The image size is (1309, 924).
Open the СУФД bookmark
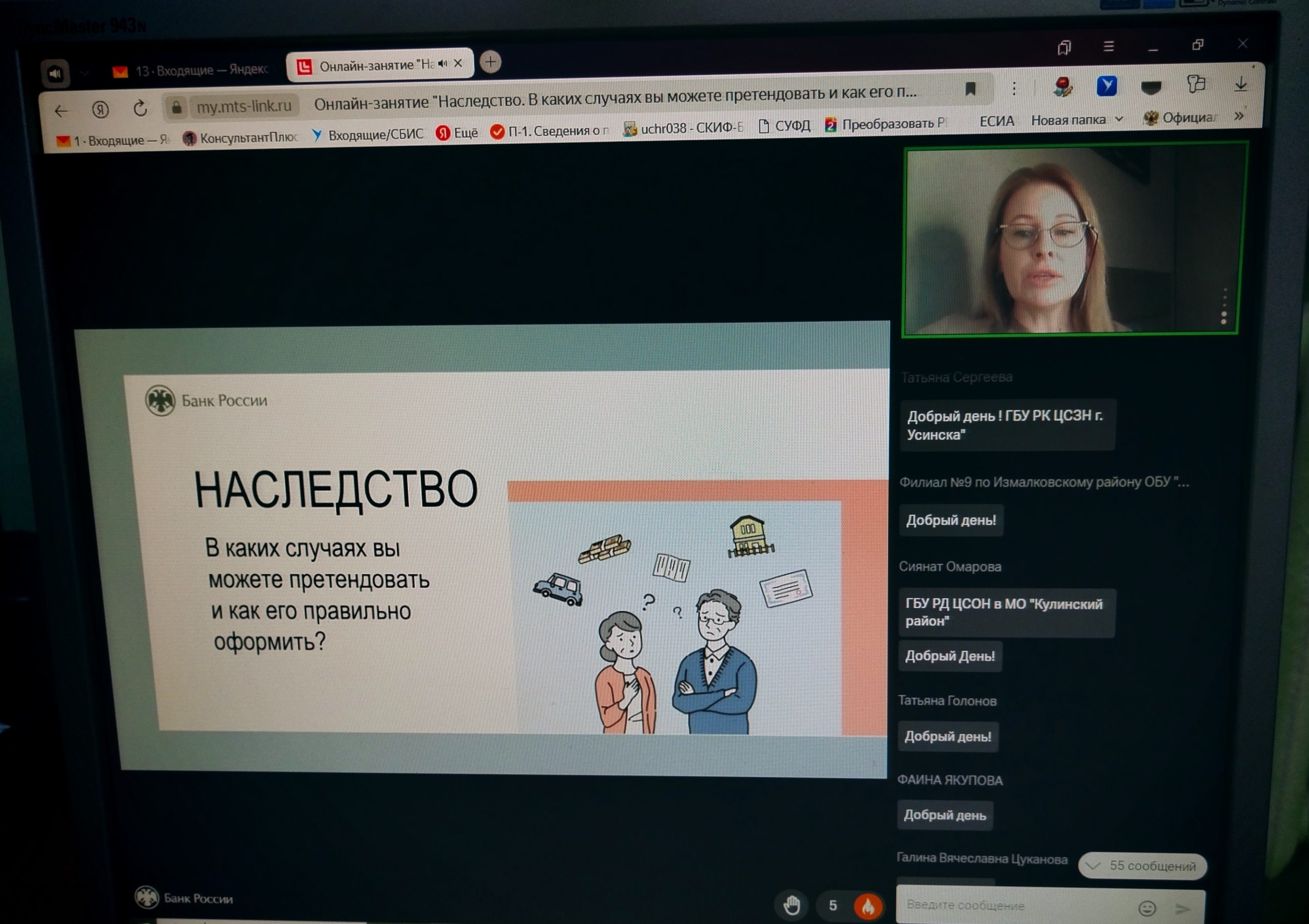coord(784,126)
